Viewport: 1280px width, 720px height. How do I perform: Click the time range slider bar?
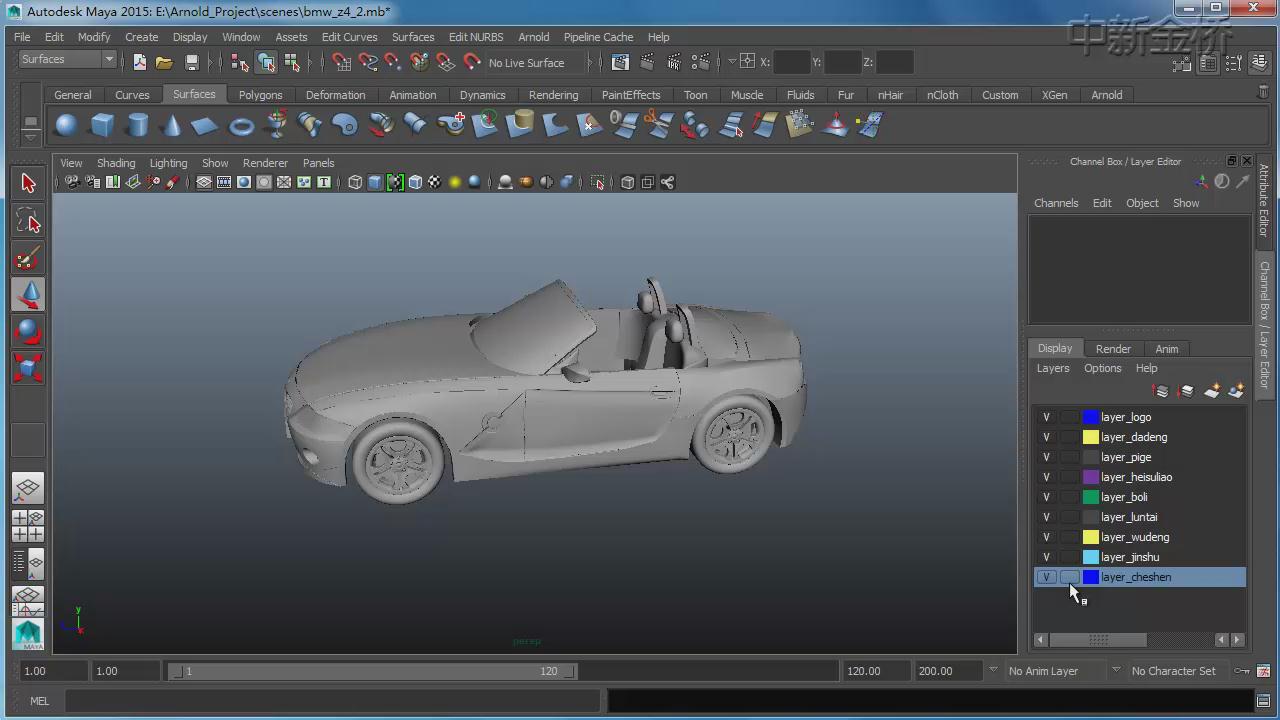pos(372,671)
